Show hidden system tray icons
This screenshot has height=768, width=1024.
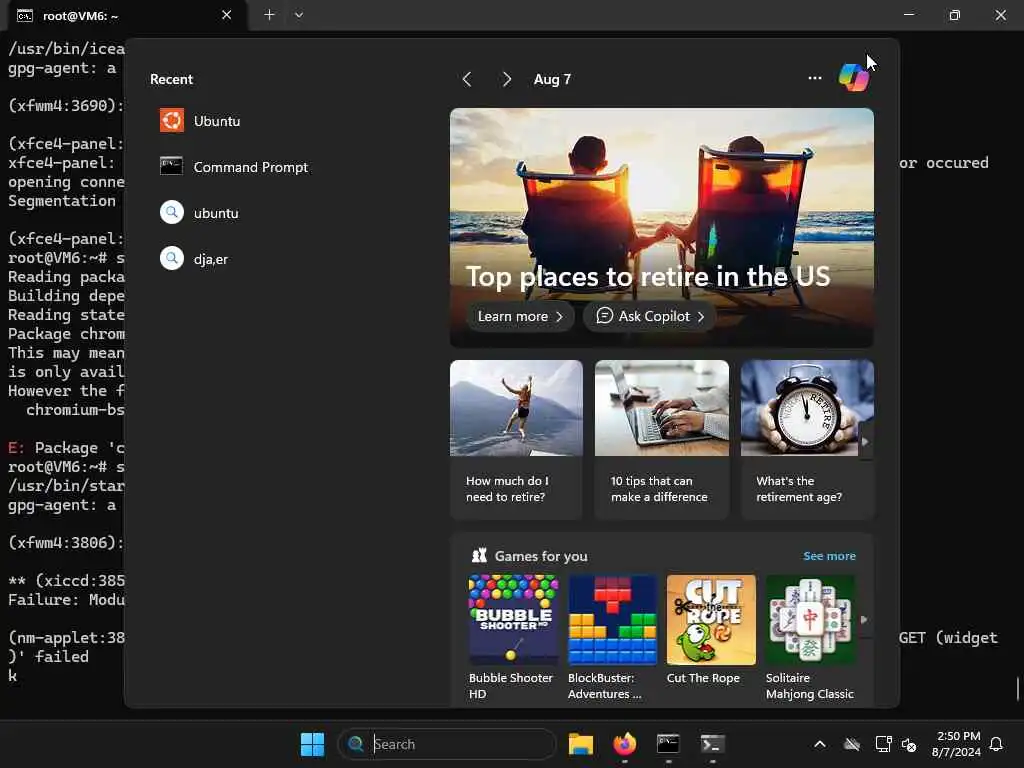820,744
